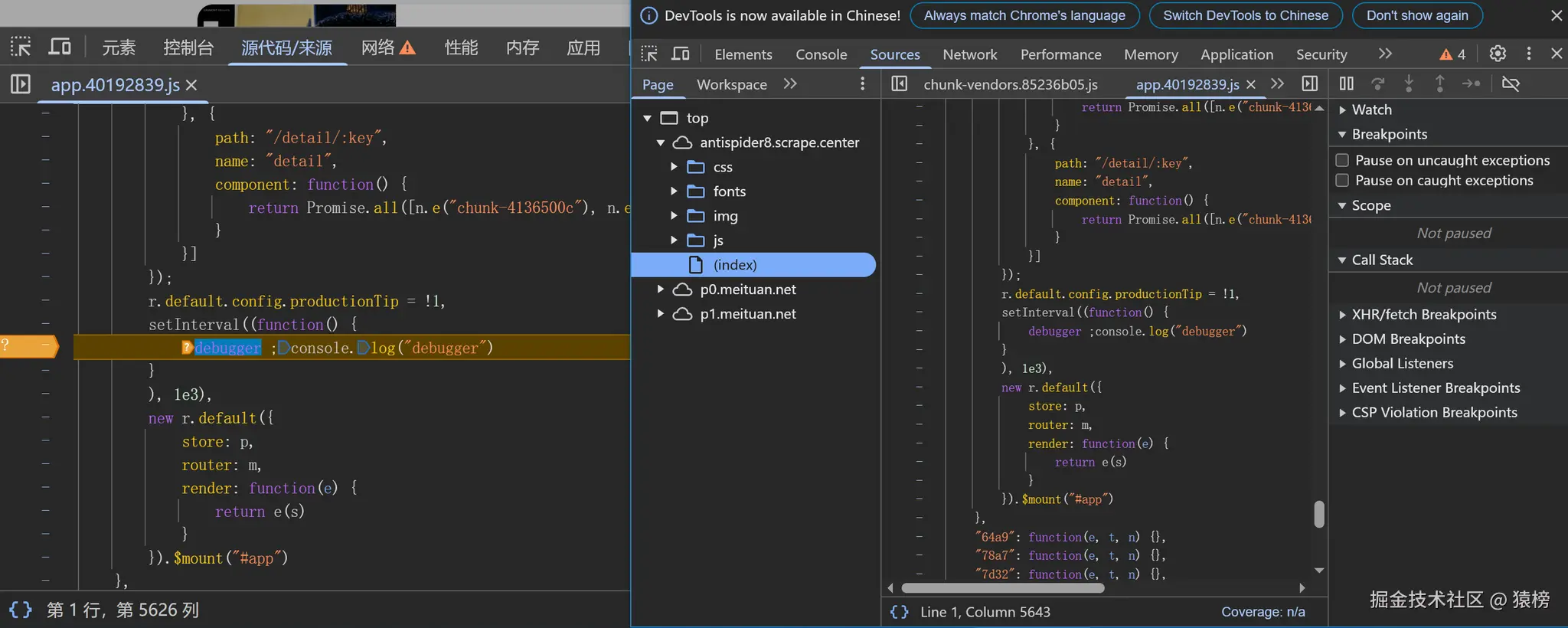Screen dimensions: 1568x628
Task: Enable Pause on caught exceptions
Action: coord(1342,181)
